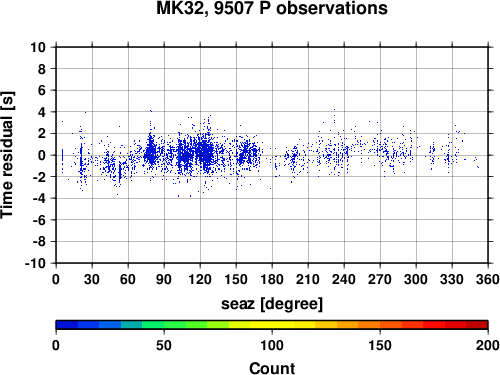Click the dense data cluster near seaz 80
The height and width of the screenshot is (375, 500).
pos(151,153)
